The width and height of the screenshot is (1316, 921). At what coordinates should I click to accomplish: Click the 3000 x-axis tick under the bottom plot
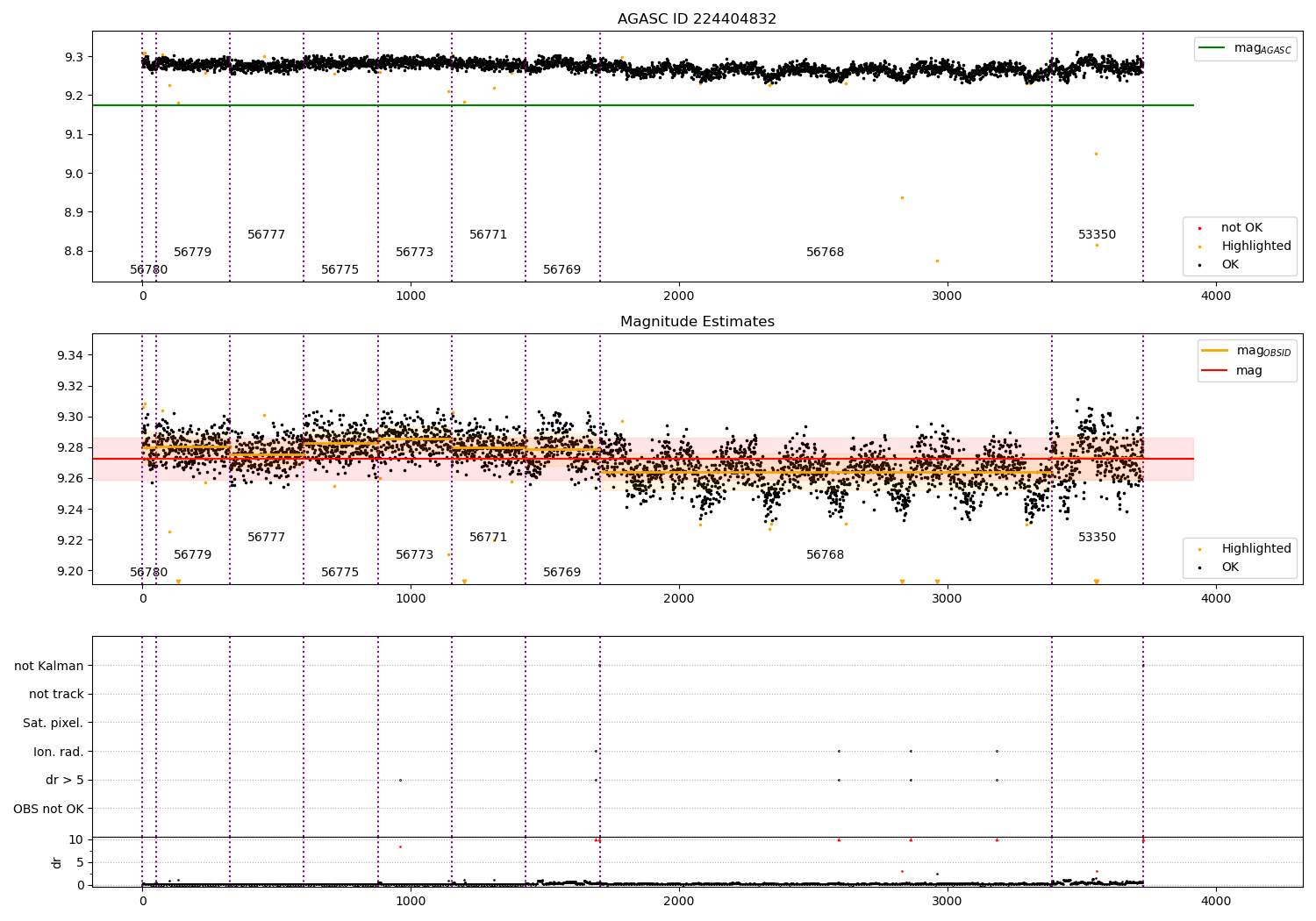click(x=948, y=901)
